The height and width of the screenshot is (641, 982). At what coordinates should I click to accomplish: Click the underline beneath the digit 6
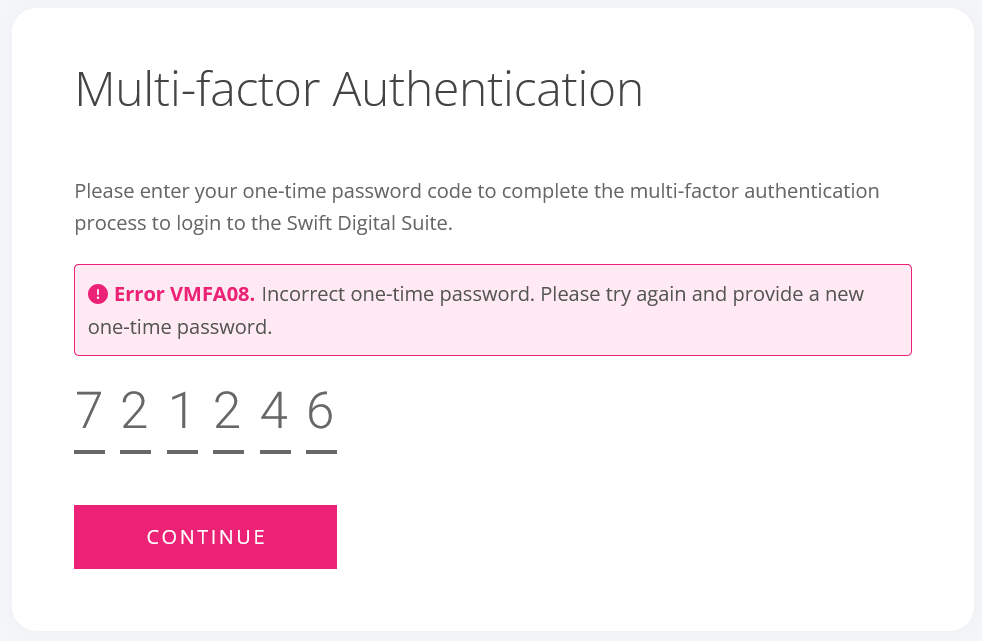pyautogui.click(x=324, y=451)
